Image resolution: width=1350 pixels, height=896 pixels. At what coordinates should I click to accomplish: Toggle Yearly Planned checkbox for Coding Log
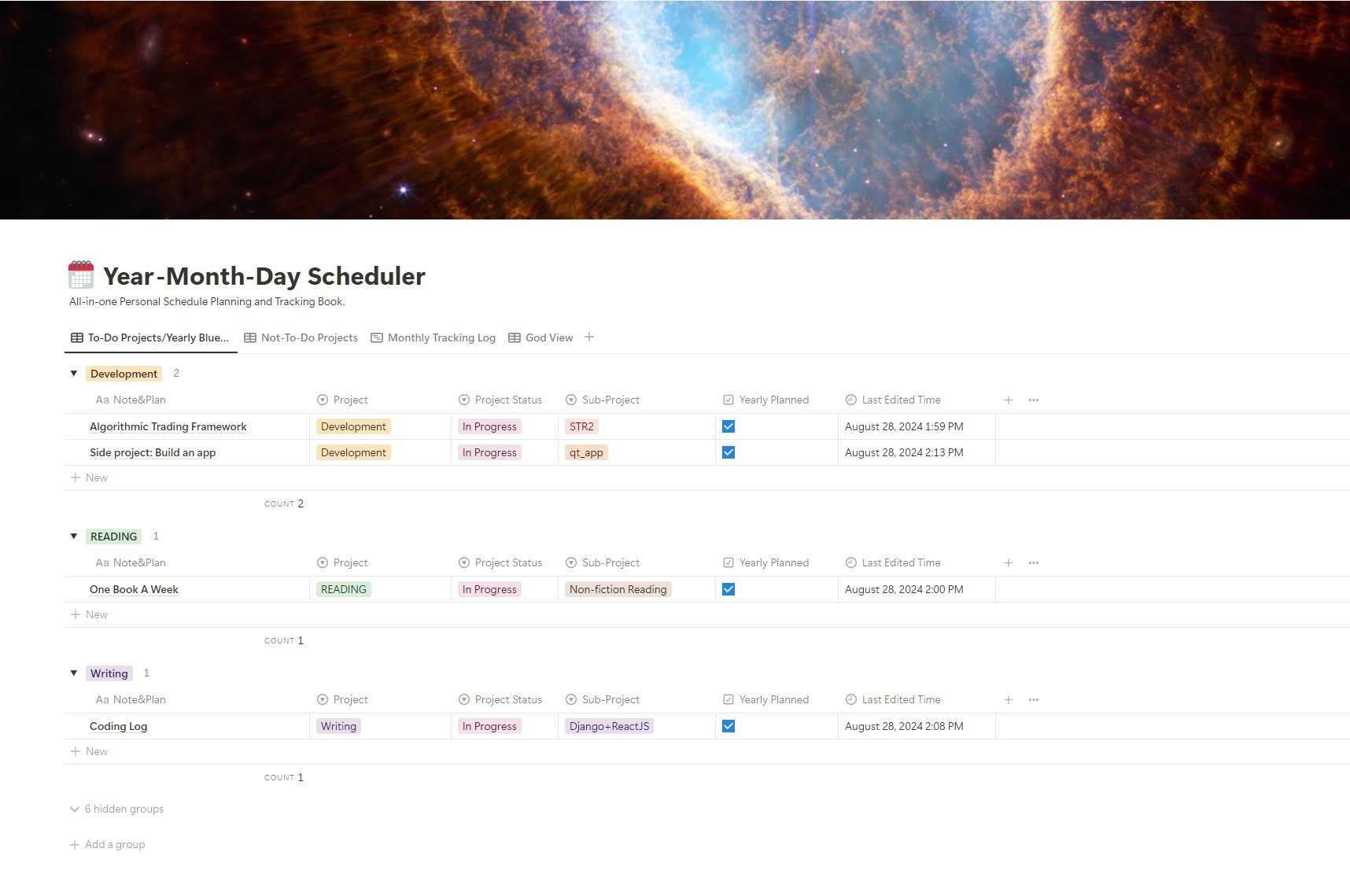pos(728,726)
